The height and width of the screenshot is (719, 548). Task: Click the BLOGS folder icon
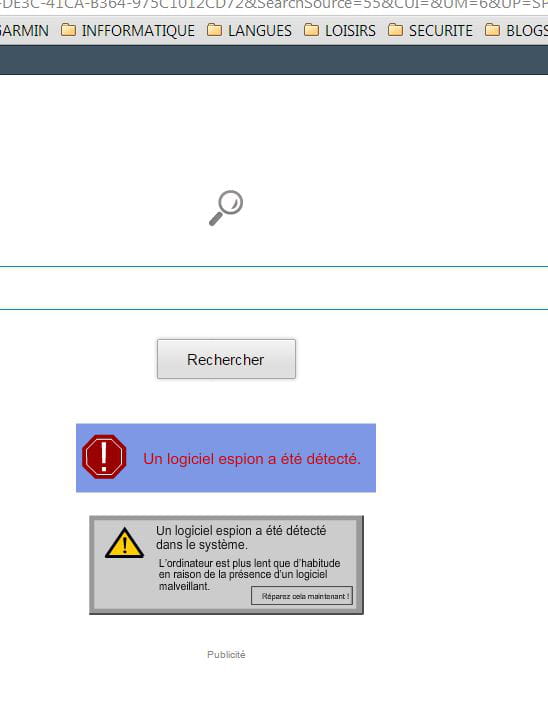[x=492, y=30]
